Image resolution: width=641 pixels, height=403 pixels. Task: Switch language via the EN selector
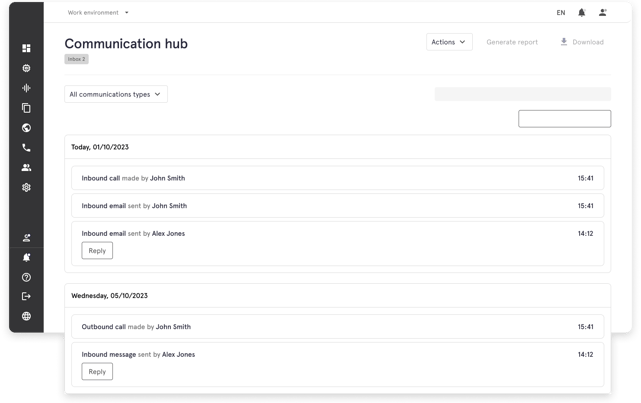coord(561,13)
